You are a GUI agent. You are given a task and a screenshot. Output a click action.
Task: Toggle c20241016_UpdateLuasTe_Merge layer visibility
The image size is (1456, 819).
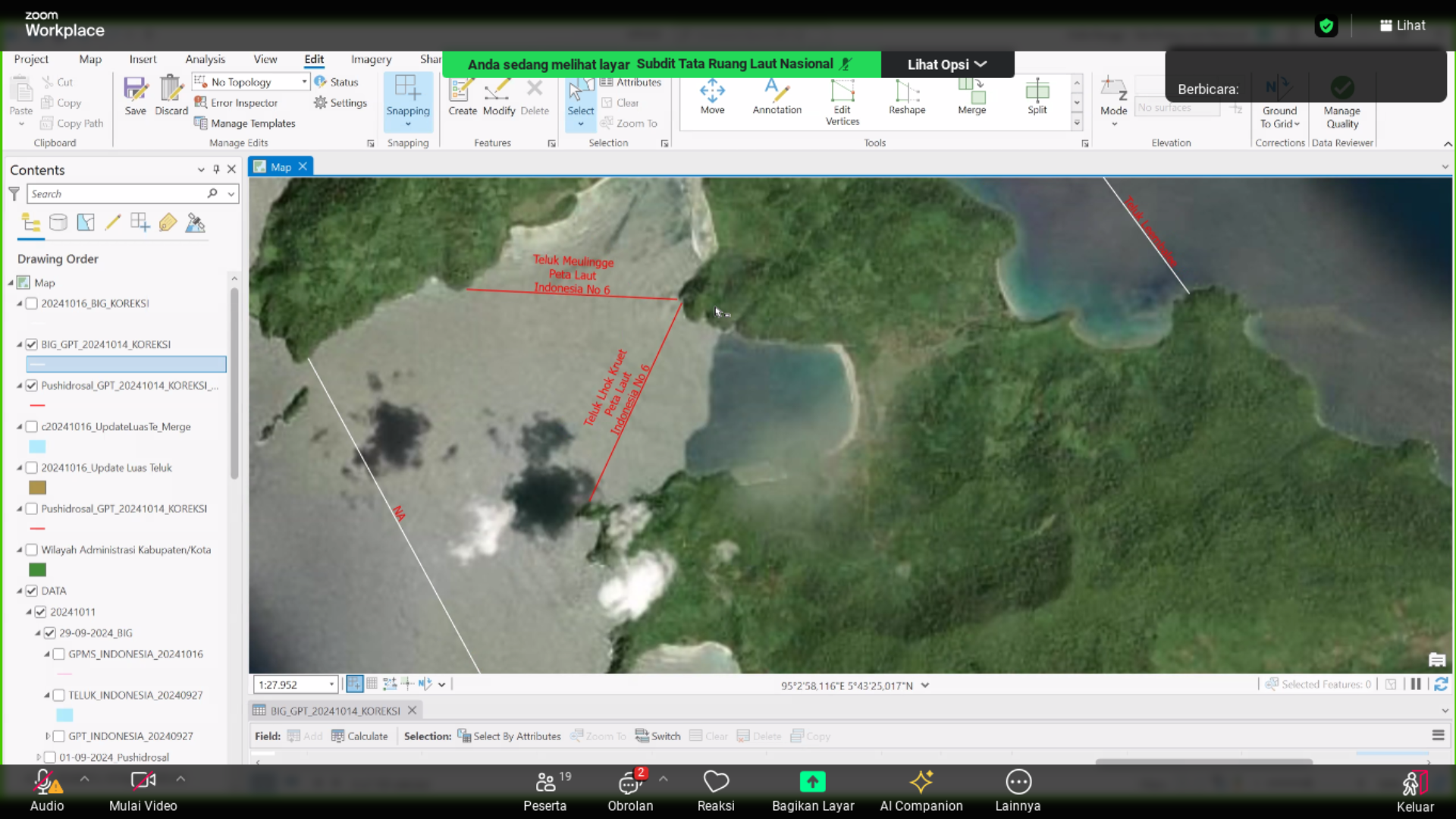(x=32, y=427)
